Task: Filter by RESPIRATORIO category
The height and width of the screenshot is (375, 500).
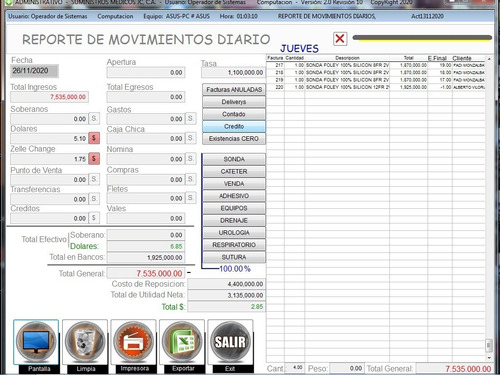Action: [234, 245]
